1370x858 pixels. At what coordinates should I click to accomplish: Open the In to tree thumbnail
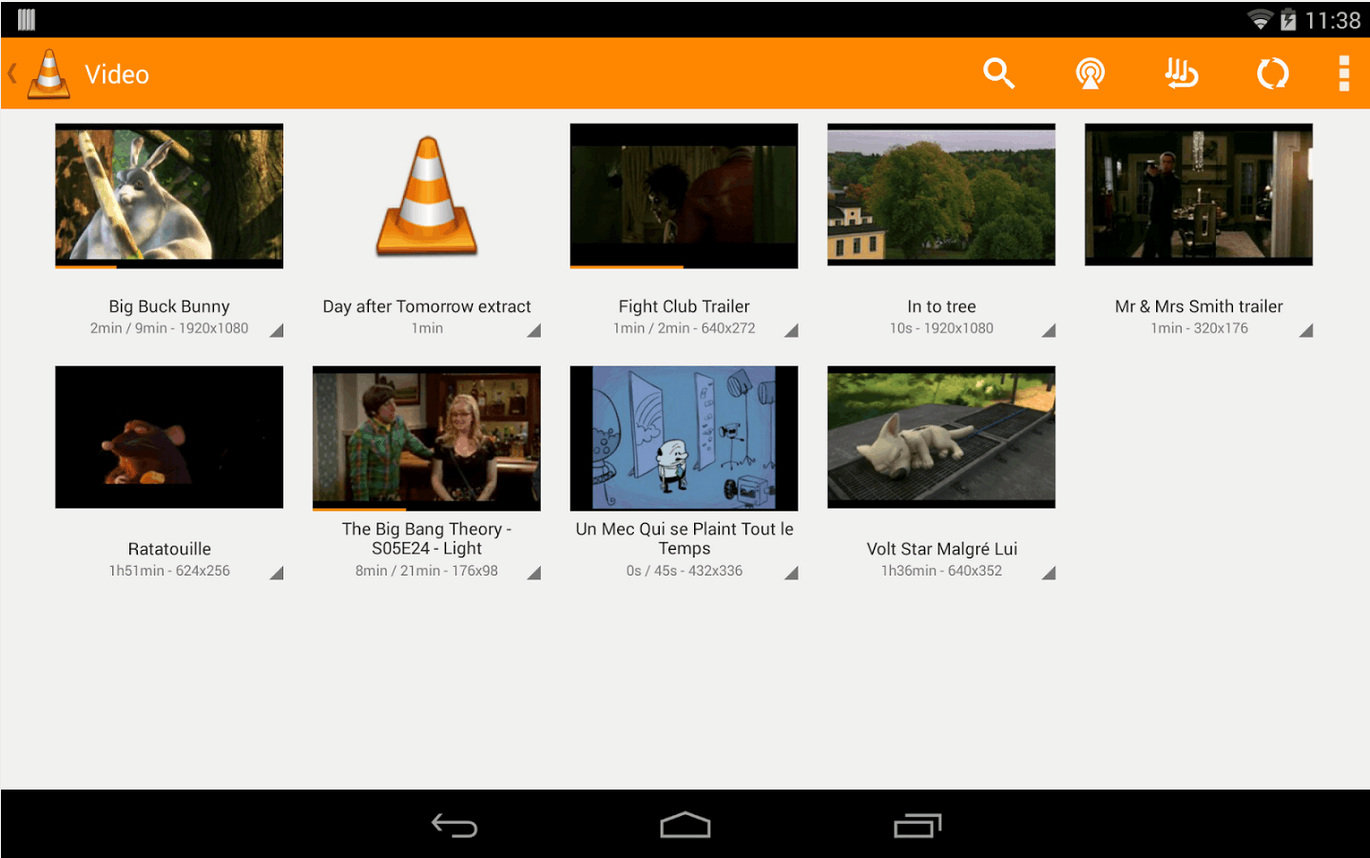[941, 195]
